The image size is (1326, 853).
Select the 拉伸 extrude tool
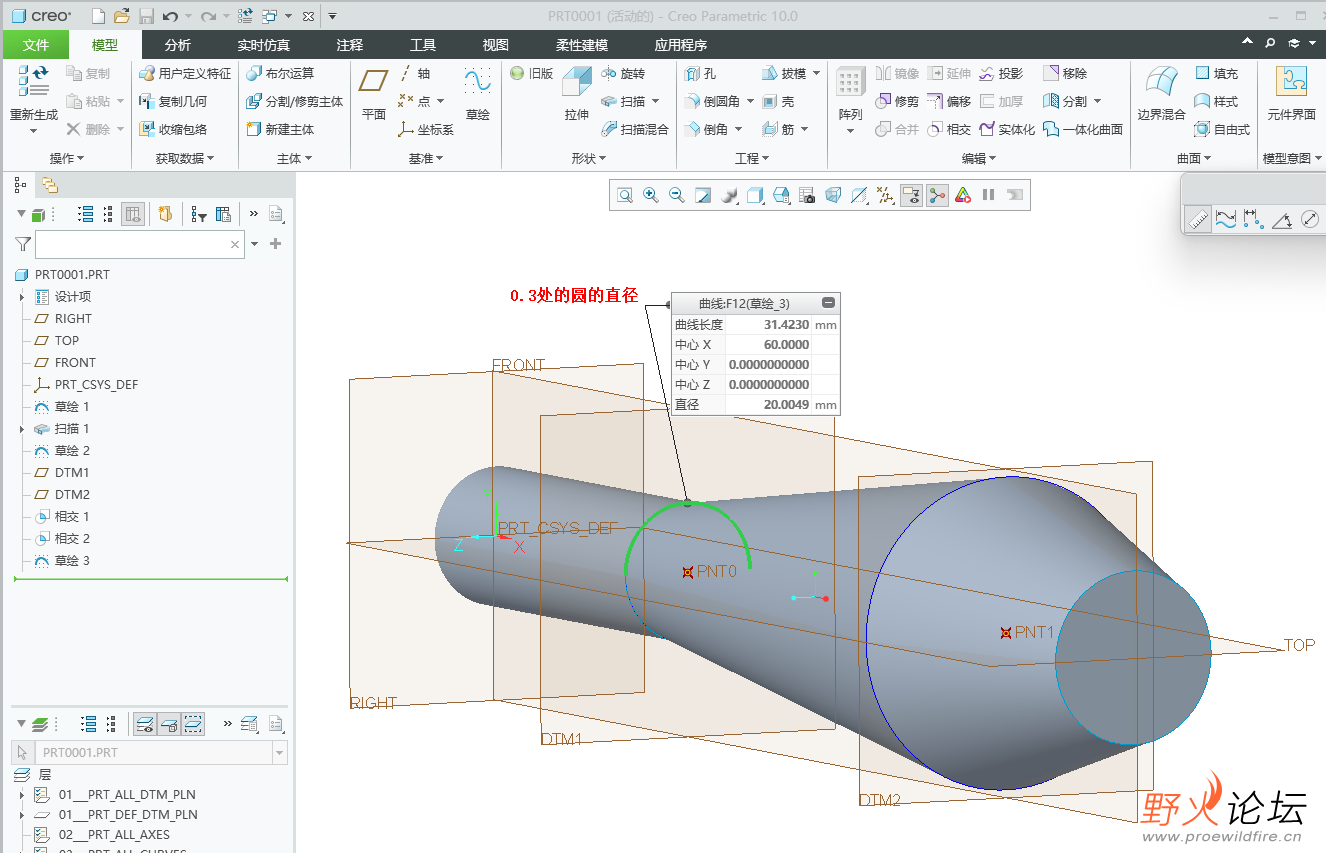click(577, 94)
